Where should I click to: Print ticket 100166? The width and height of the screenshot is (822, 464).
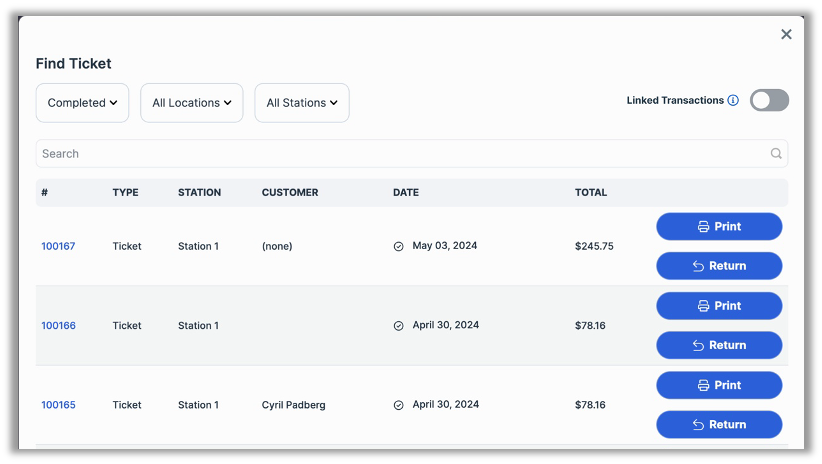(x=719, y=306)
